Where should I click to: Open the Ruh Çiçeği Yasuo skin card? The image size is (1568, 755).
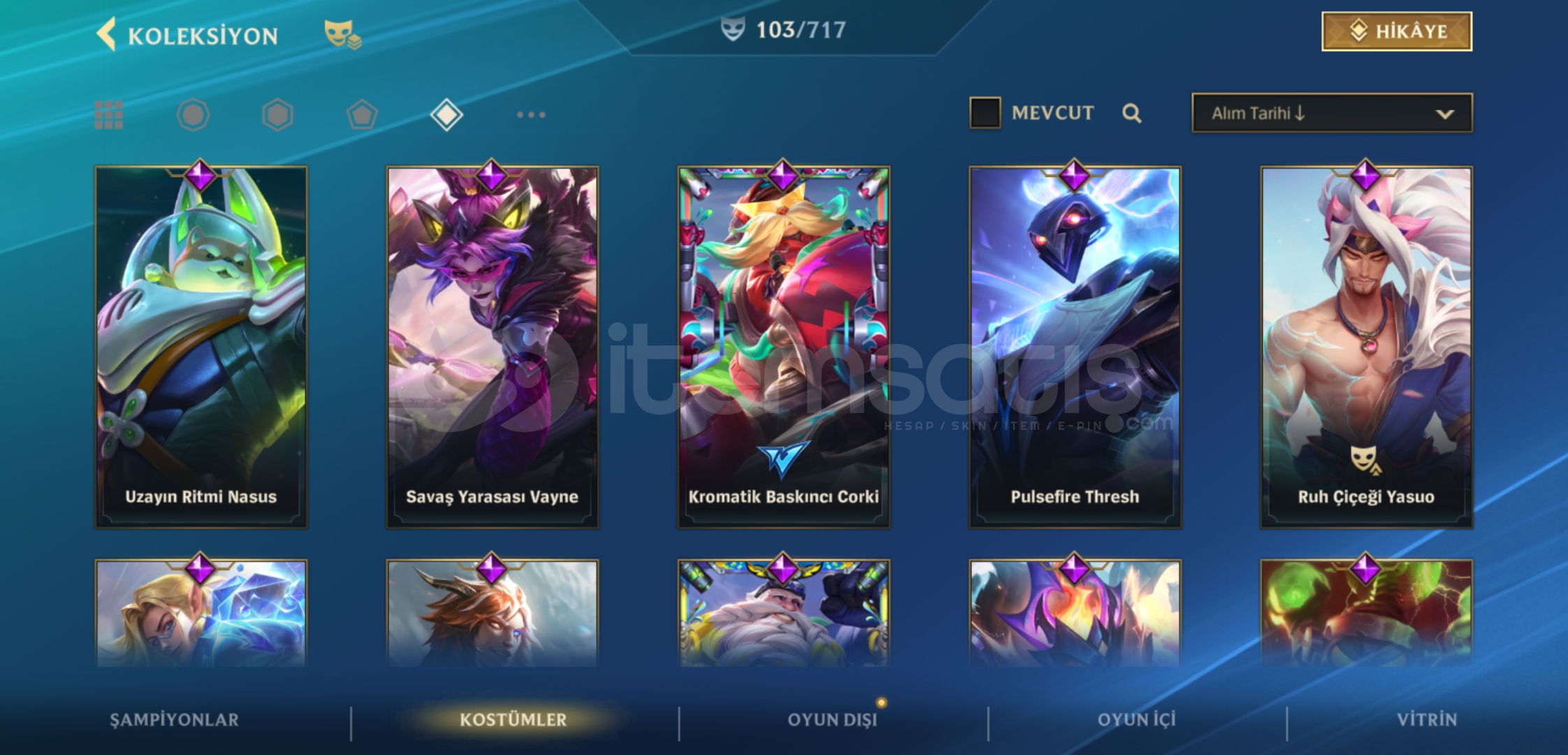1366,347
